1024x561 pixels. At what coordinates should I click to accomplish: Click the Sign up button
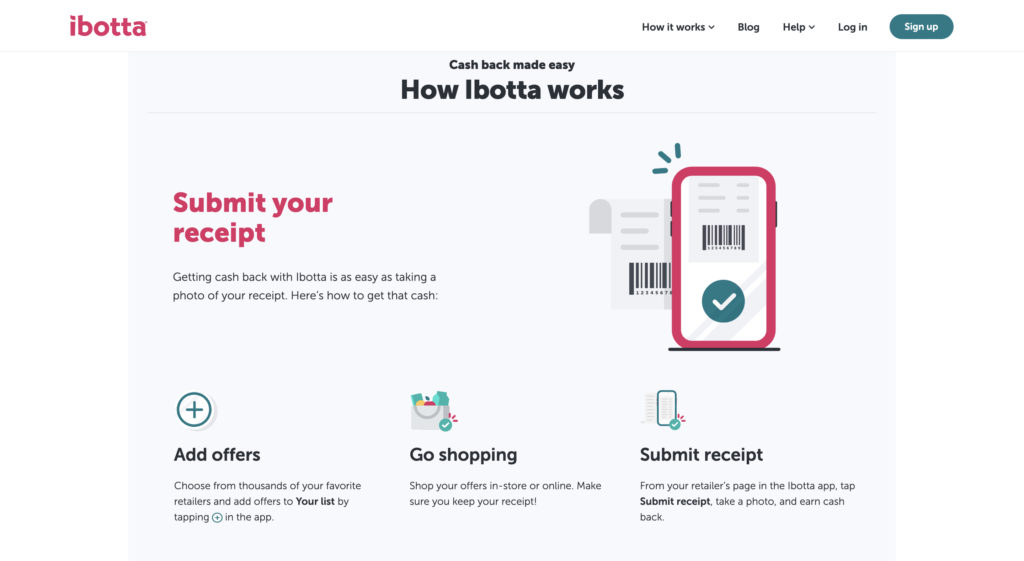(921, 27)
